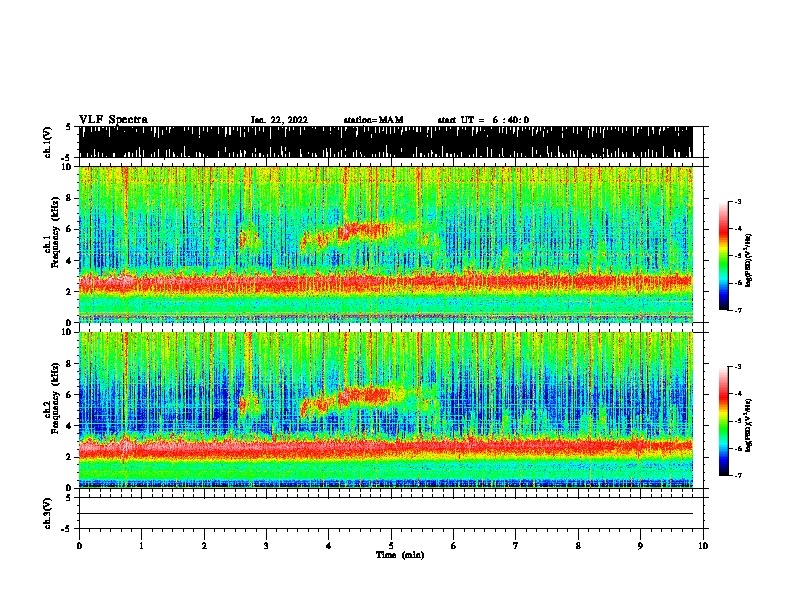
Task: Click the "VLF Spectra" title text
Action: pyautogui.click(x=113, y=120)
